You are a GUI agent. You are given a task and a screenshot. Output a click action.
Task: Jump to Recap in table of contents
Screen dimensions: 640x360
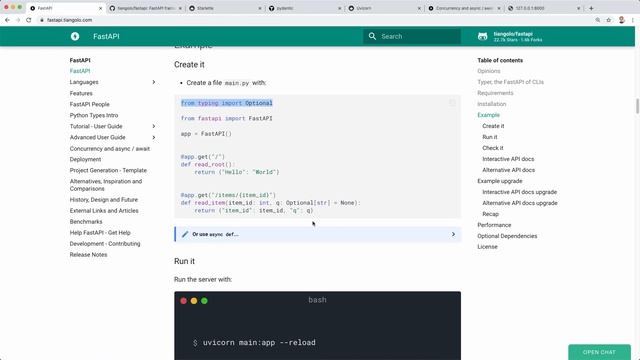point(490,214)
